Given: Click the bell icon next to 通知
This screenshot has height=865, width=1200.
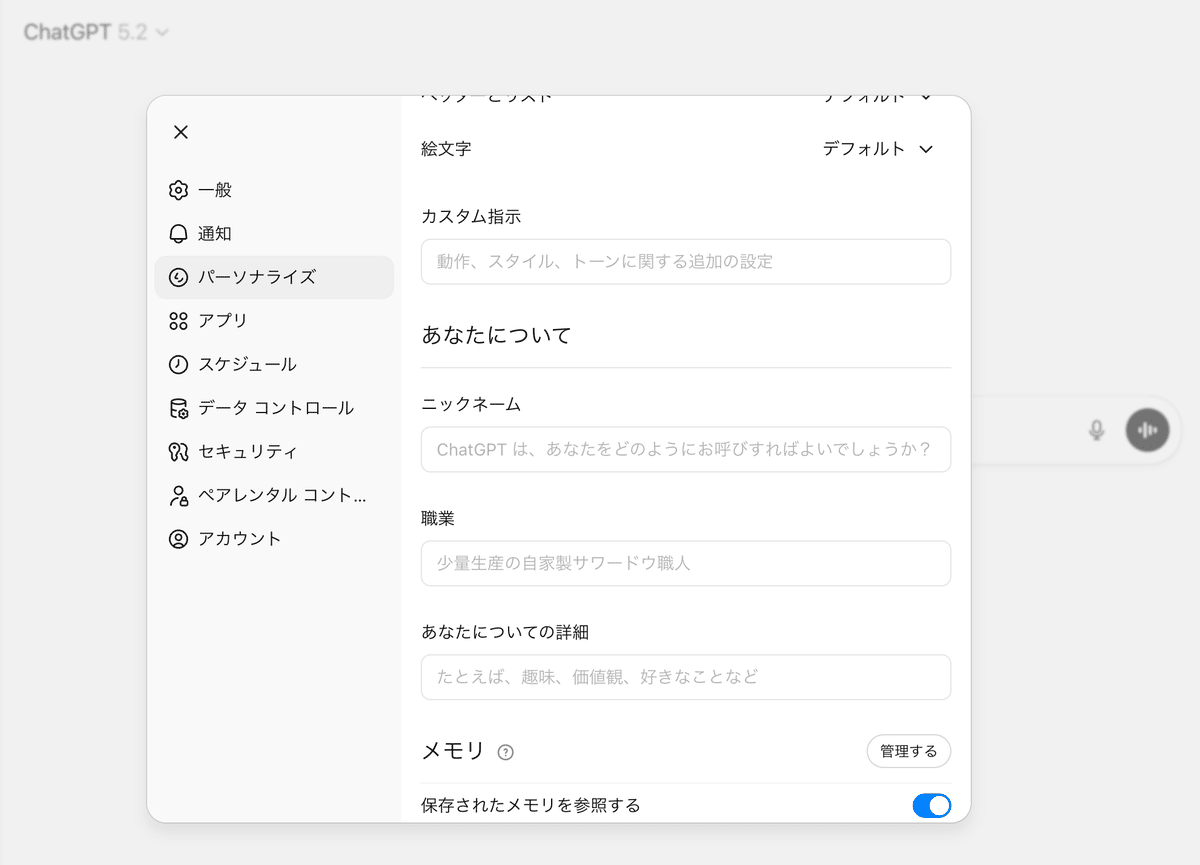Looking at the screenshot, I should [x=178, y=234].
